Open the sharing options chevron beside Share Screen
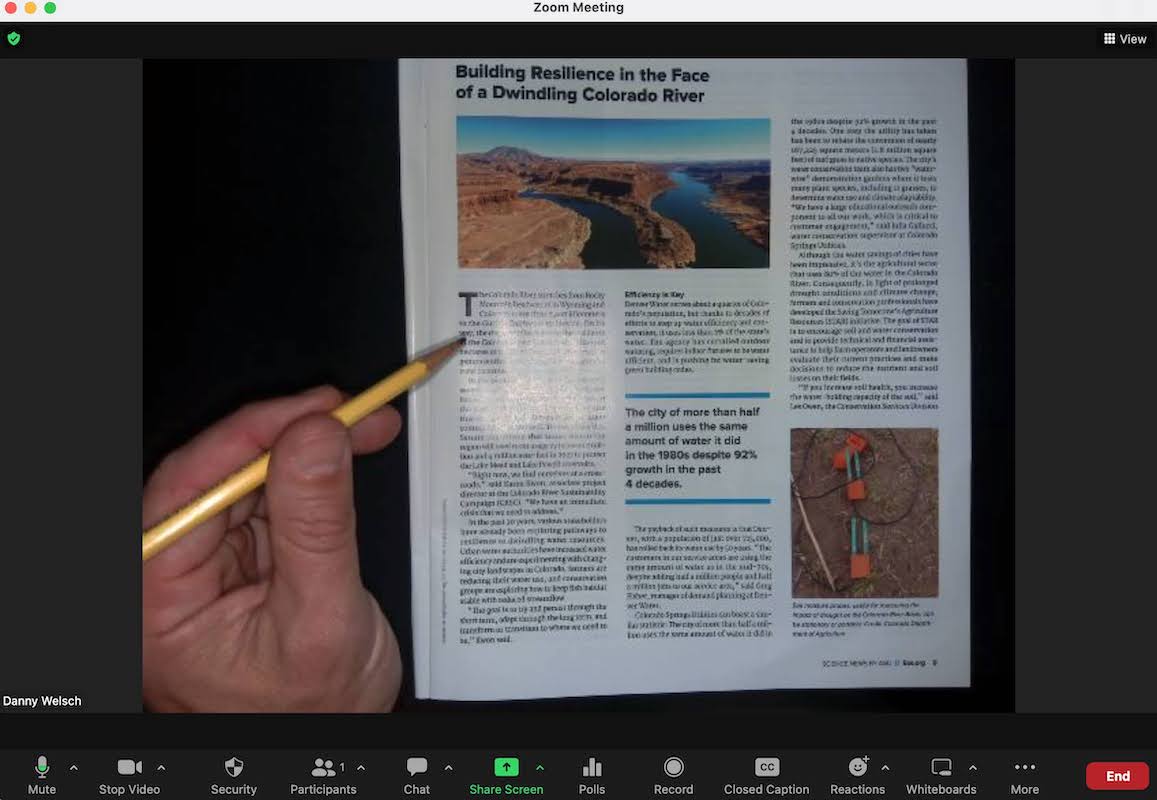The width and height of the screenshot is (1157, 800). [x=540, y=770]
